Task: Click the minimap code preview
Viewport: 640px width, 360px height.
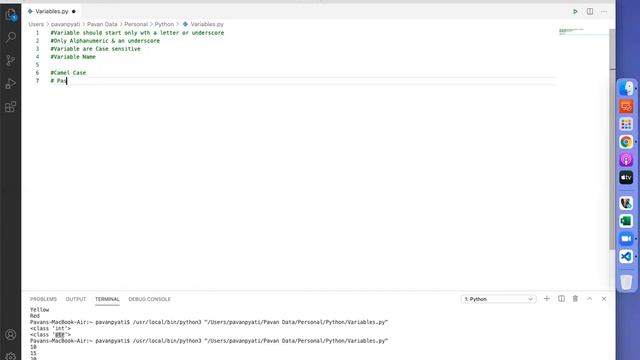Action: pyautogui.click(x=571, y=31)
